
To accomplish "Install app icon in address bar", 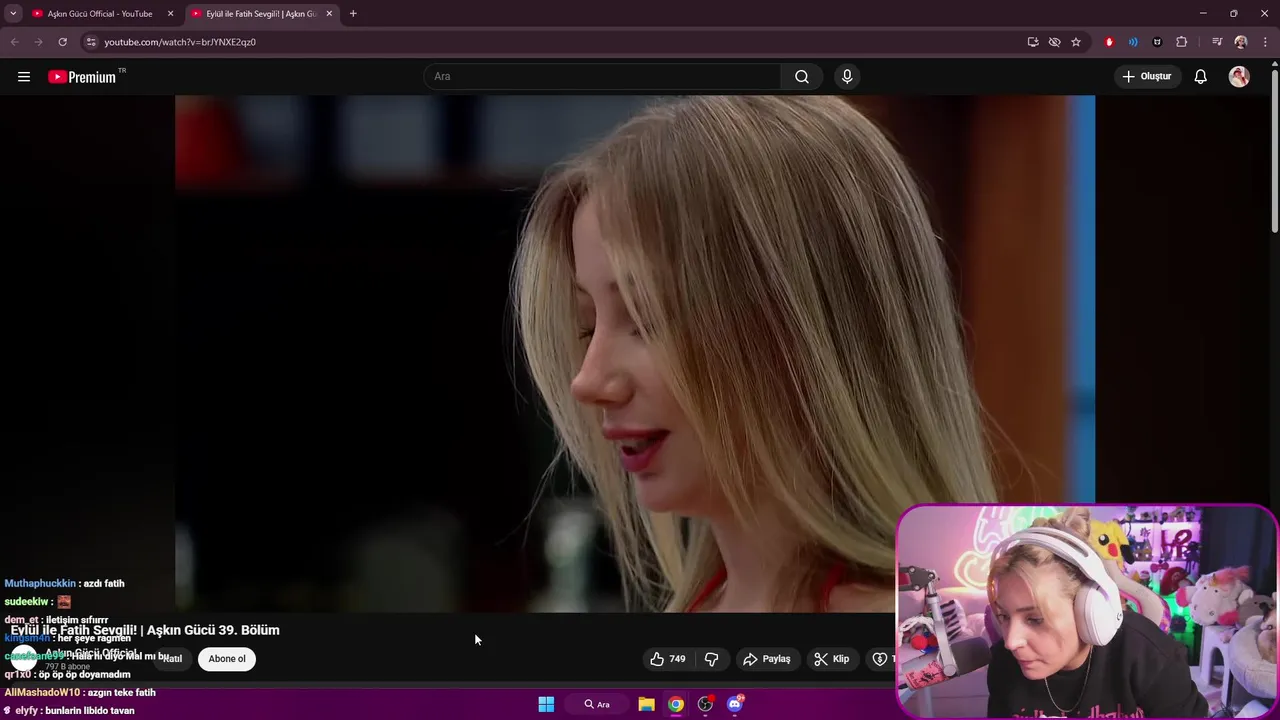I will pos(1033,42).
